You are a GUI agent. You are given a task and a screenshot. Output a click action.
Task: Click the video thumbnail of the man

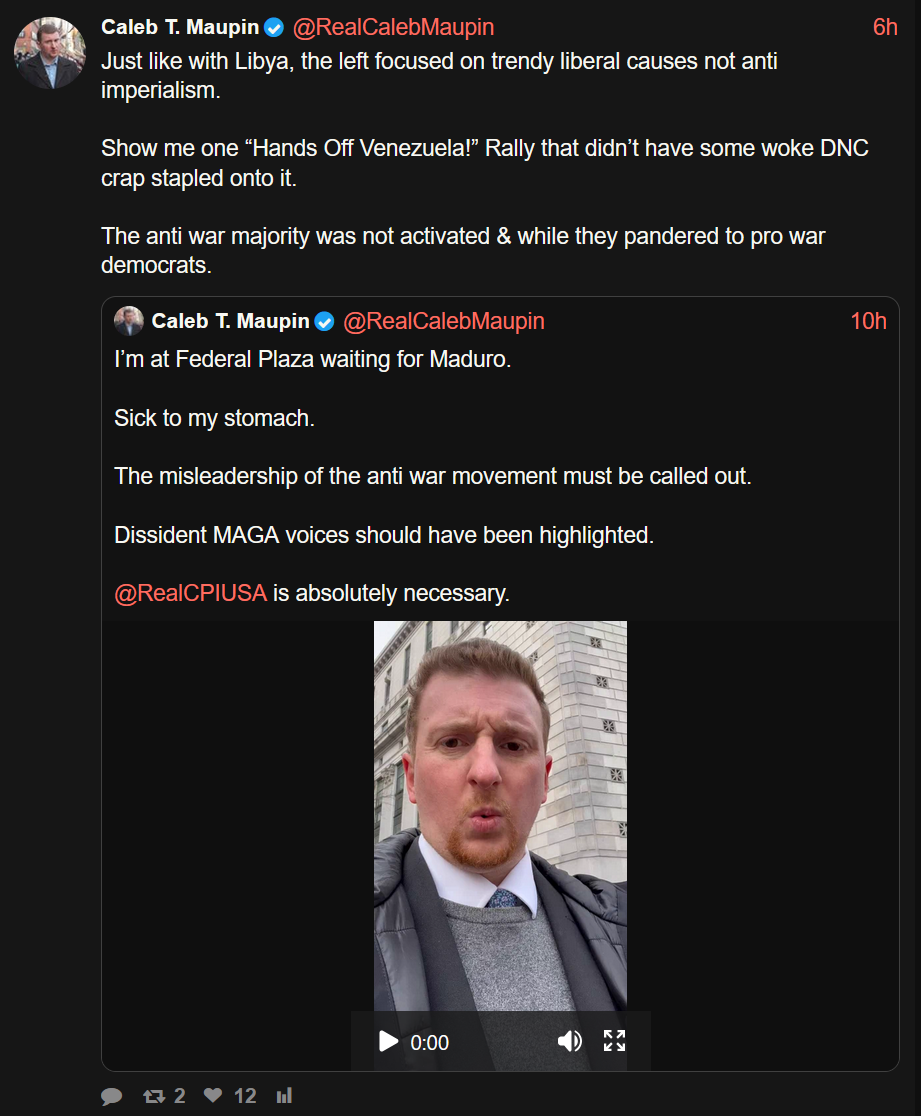500,816
